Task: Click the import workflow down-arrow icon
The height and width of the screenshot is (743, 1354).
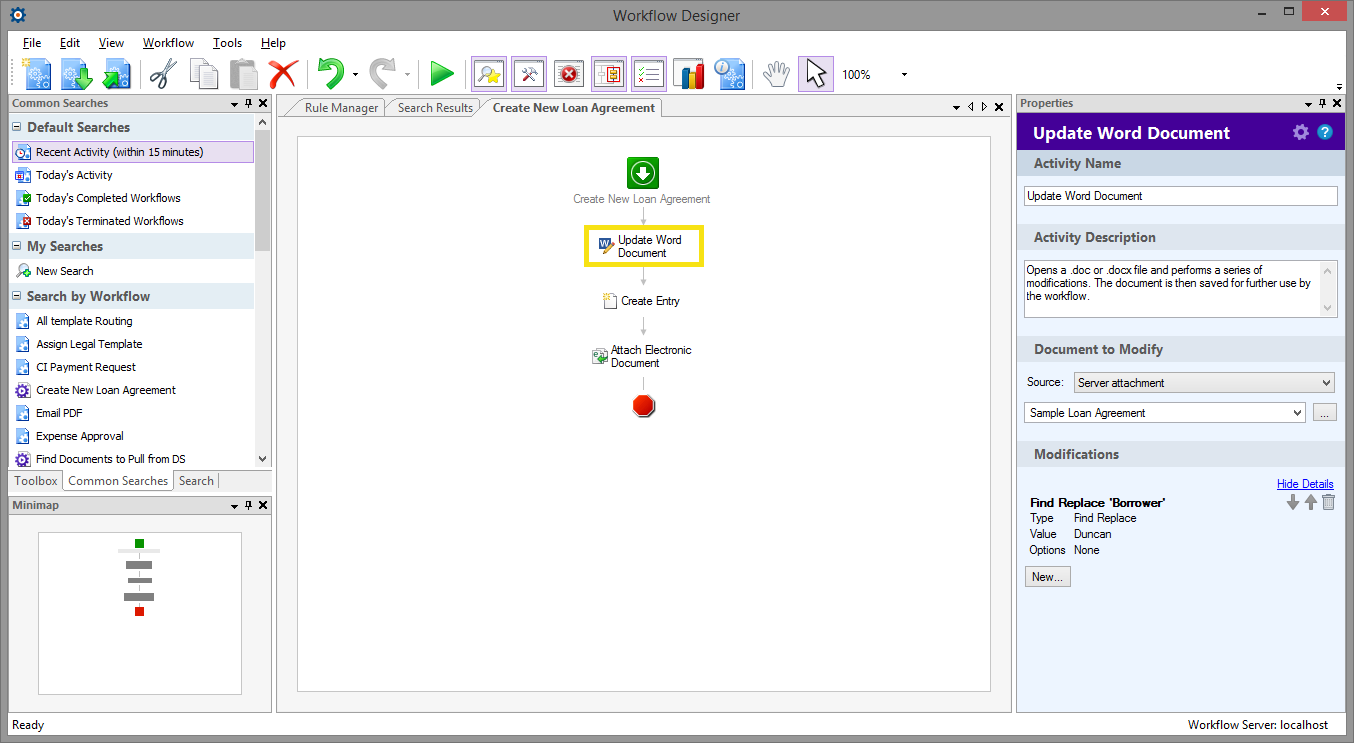Action: (x=77, y=74)
